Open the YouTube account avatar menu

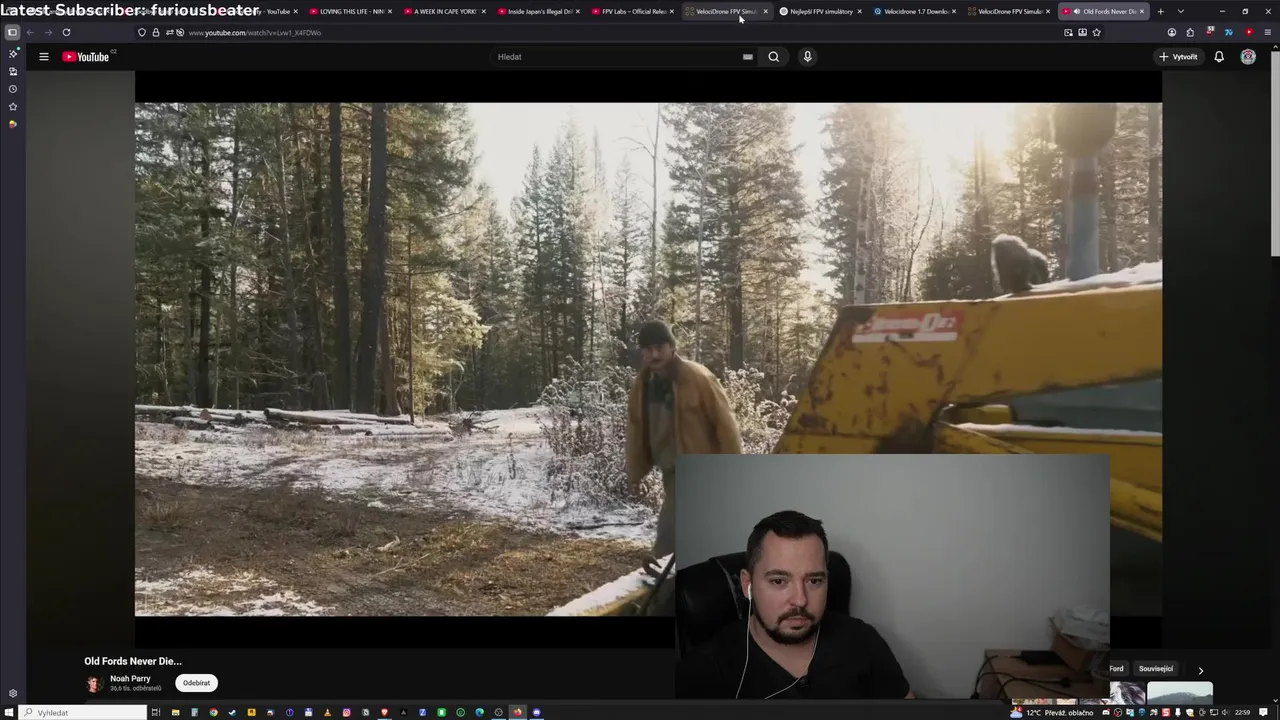(1248, 57)
